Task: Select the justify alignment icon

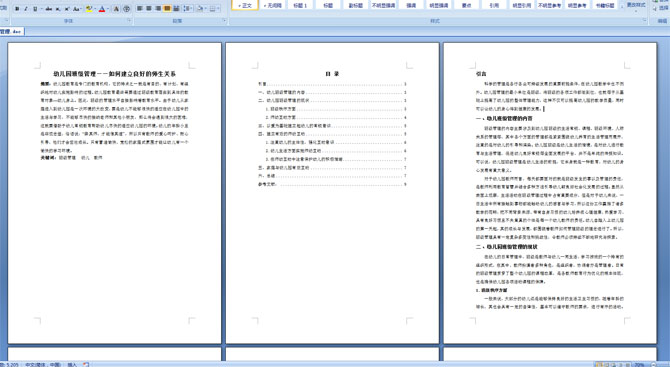Action: [167, 8]
